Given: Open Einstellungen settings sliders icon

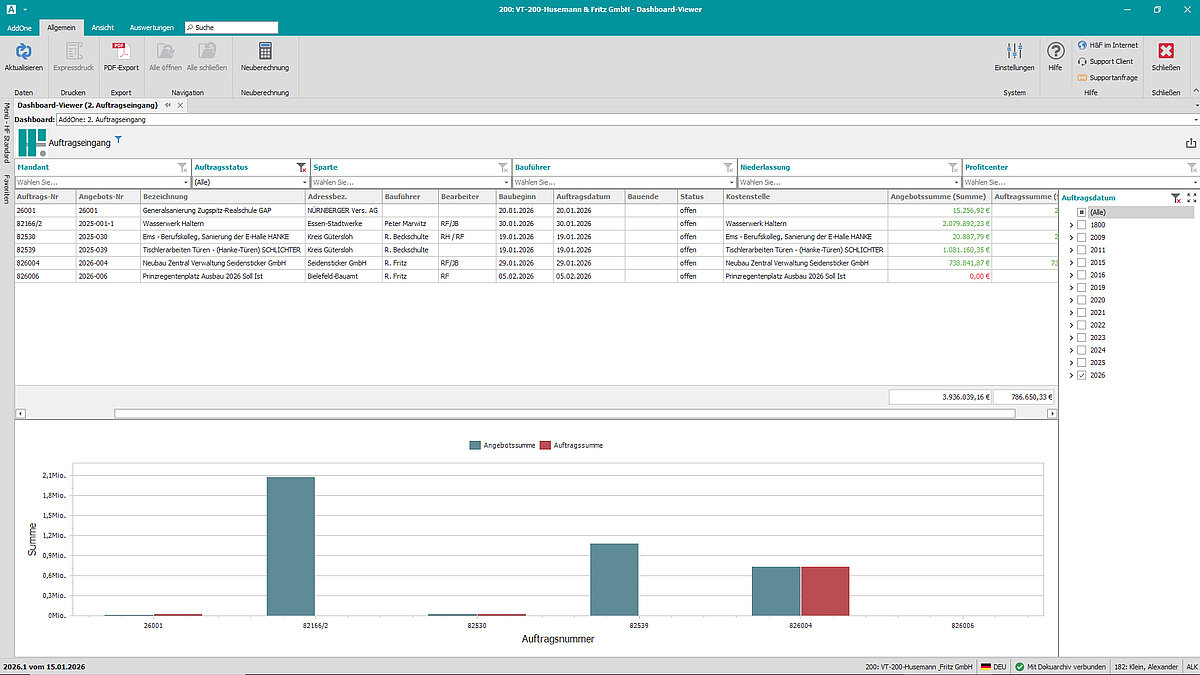Looking at the screenshot, I should point(1014,51).
